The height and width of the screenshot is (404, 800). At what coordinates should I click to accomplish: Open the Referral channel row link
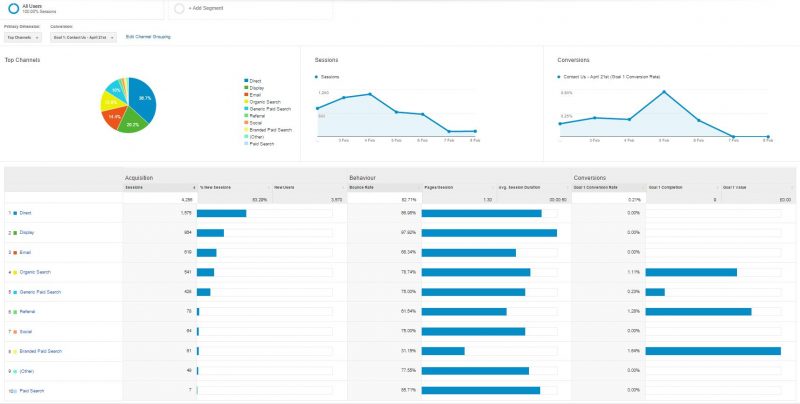pyautogui.click(x=28, y=312)
